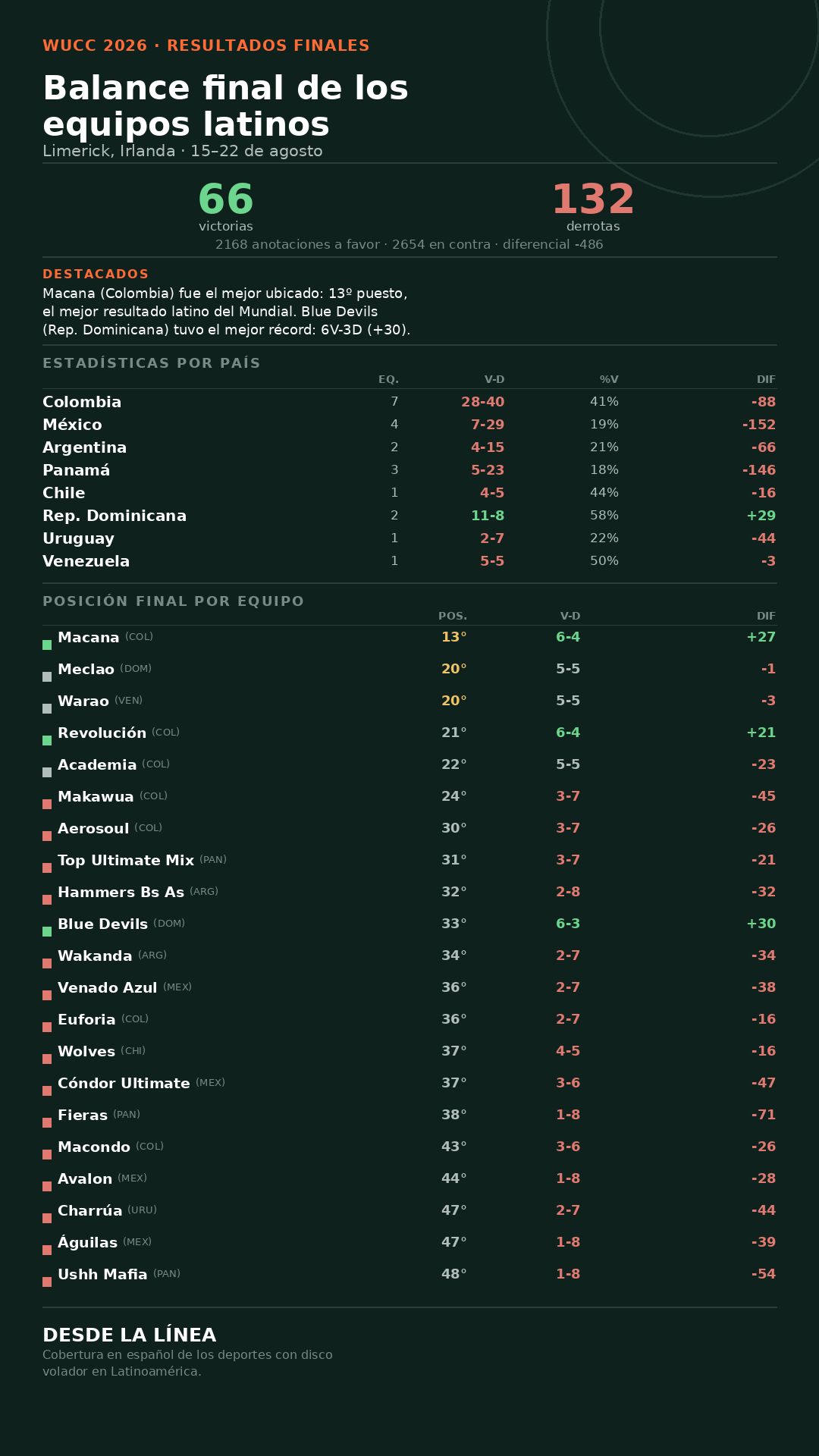Click the gray marker beside Warao
The image size is (819, 1456).
pos(47,708)
